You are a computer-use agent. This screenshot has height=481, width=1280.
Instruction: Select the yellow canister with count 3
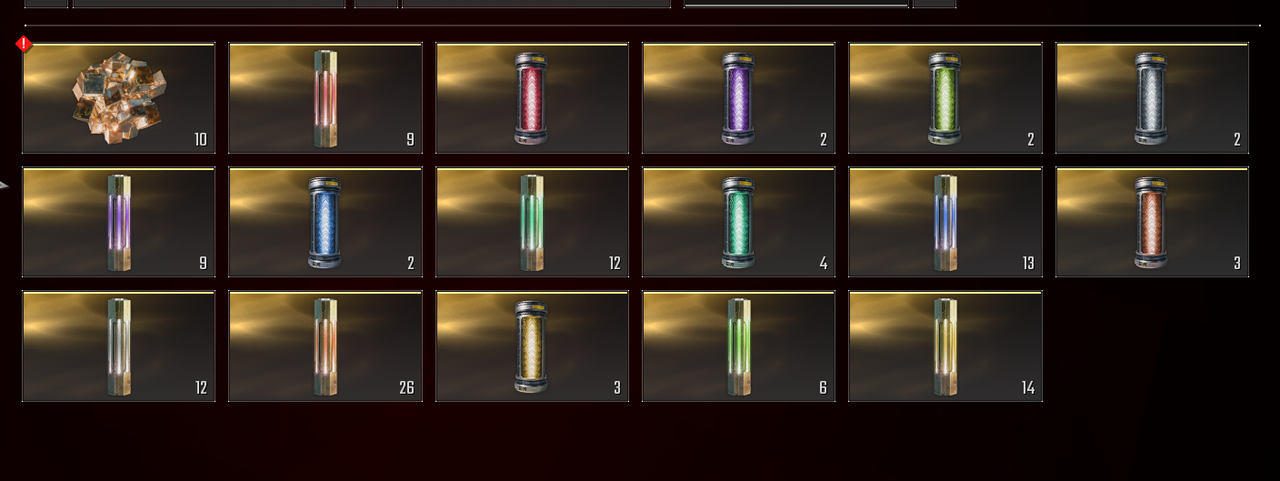point(532,346)
